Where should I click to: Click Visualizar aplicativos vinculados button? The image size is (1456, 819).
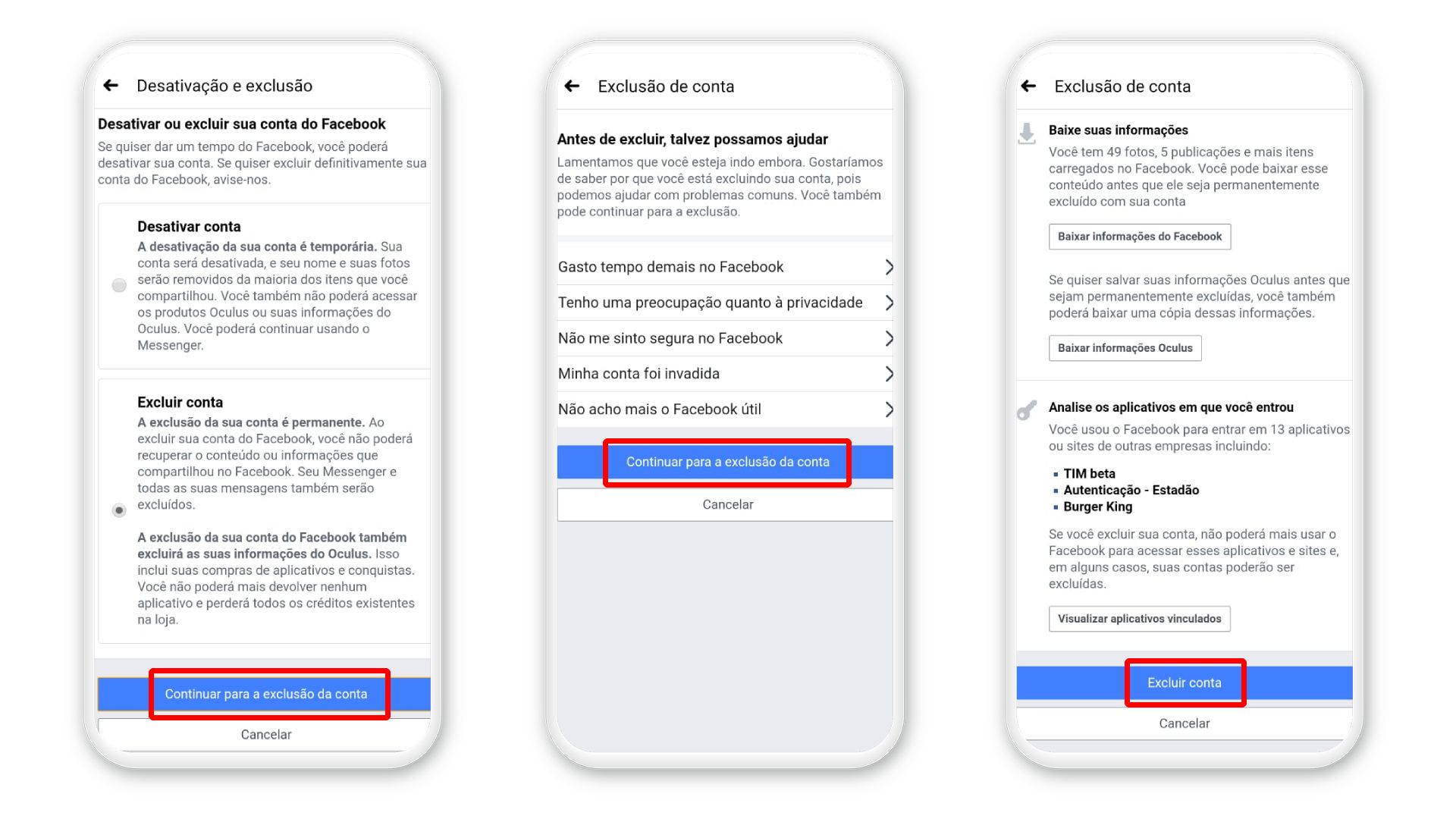click(x=1139, y=619)
